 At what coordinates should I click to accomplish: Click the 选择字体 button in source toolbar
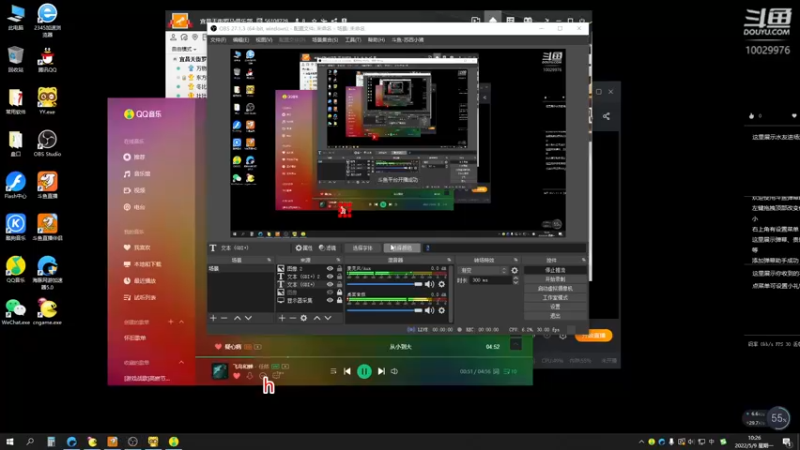click(x=362, y=248)
